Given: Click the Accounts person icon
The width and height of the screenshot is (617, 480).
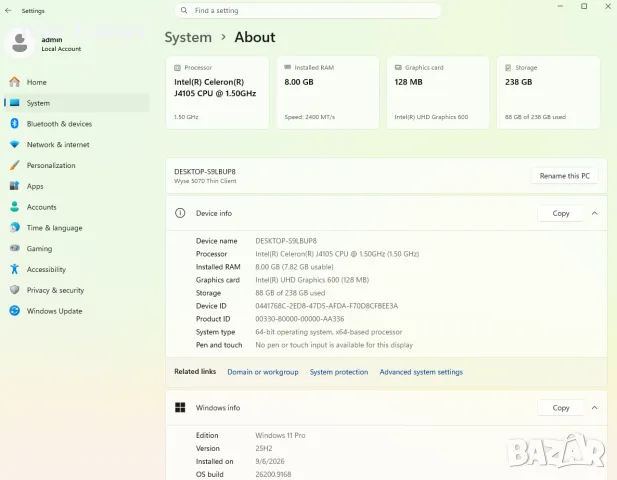Looking at the screenshot, I should tap(15, 207).
